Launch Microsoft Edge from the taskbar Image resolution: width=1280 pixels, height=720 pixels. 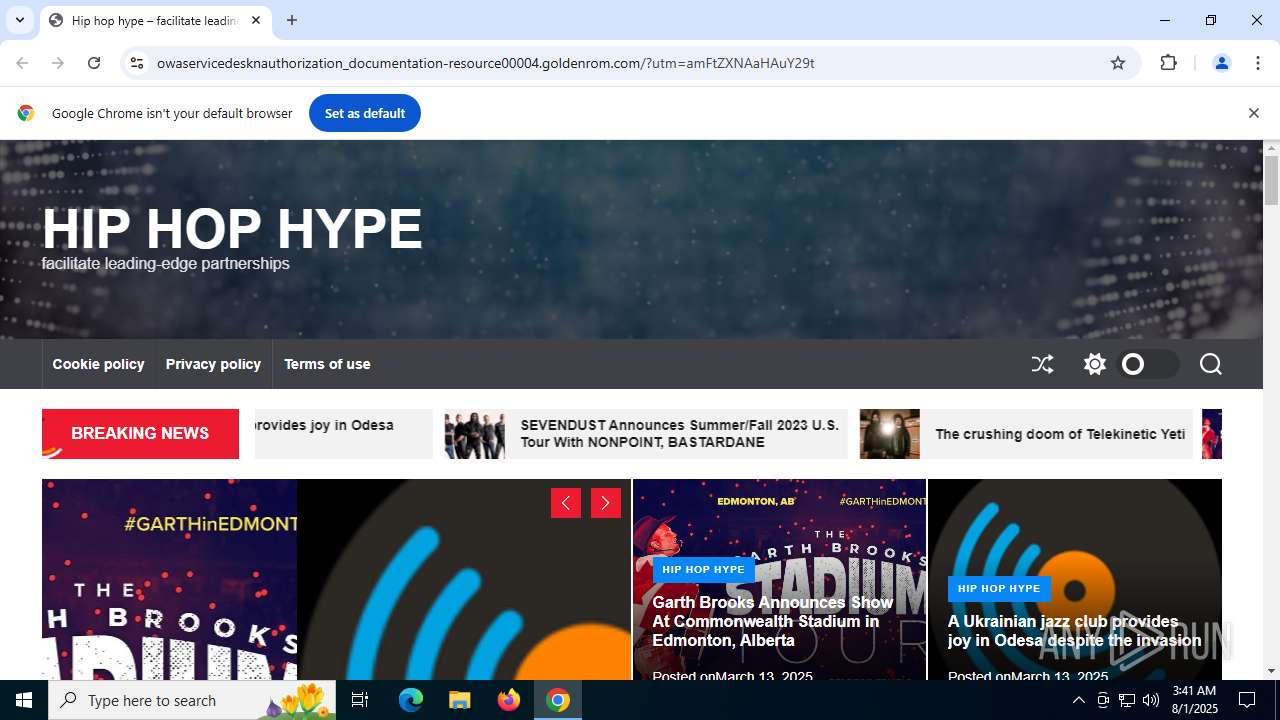coord(411,700)
